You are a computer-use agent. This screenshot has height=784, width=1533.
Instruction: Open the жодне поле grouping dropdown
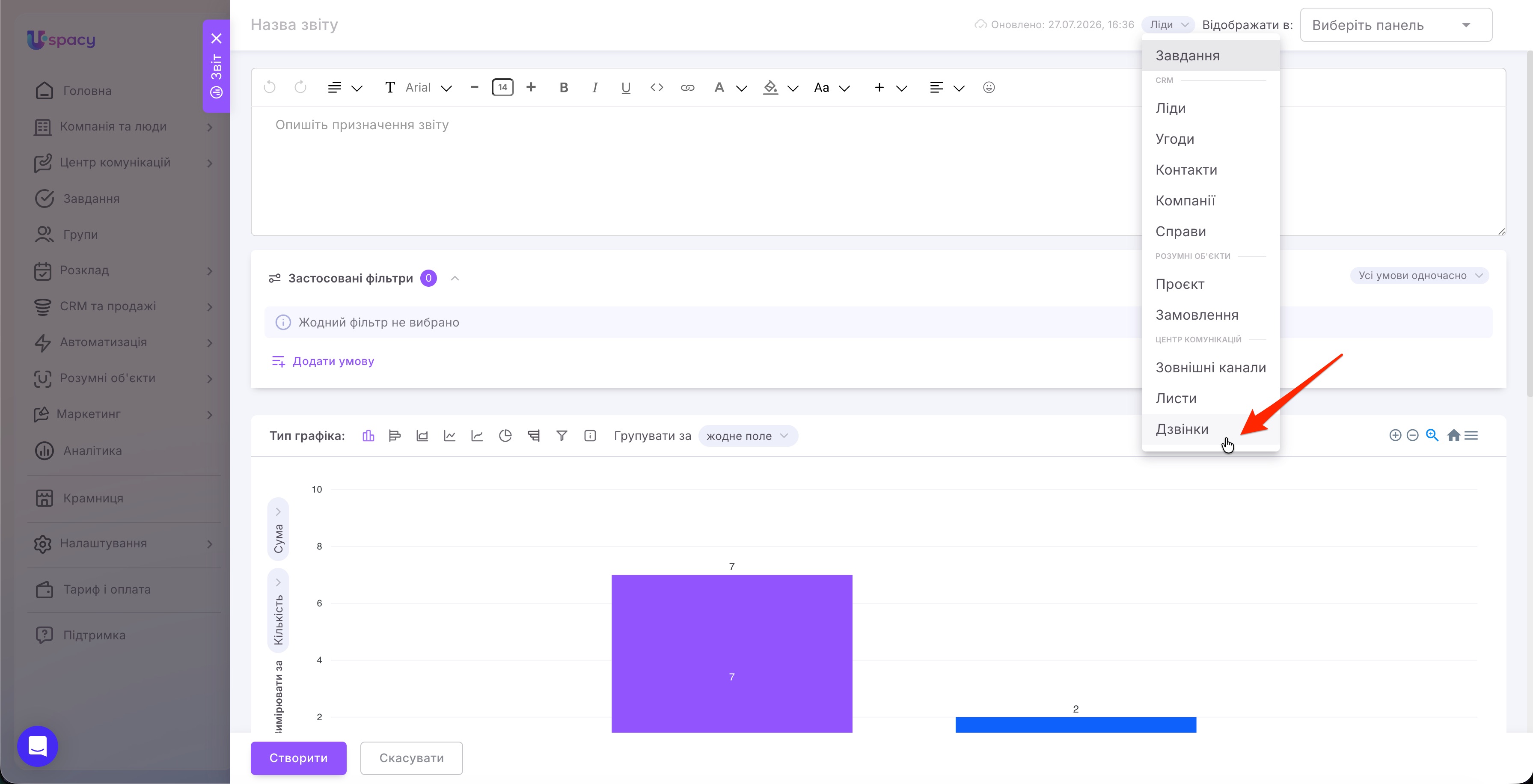click(x=748, y=436)
